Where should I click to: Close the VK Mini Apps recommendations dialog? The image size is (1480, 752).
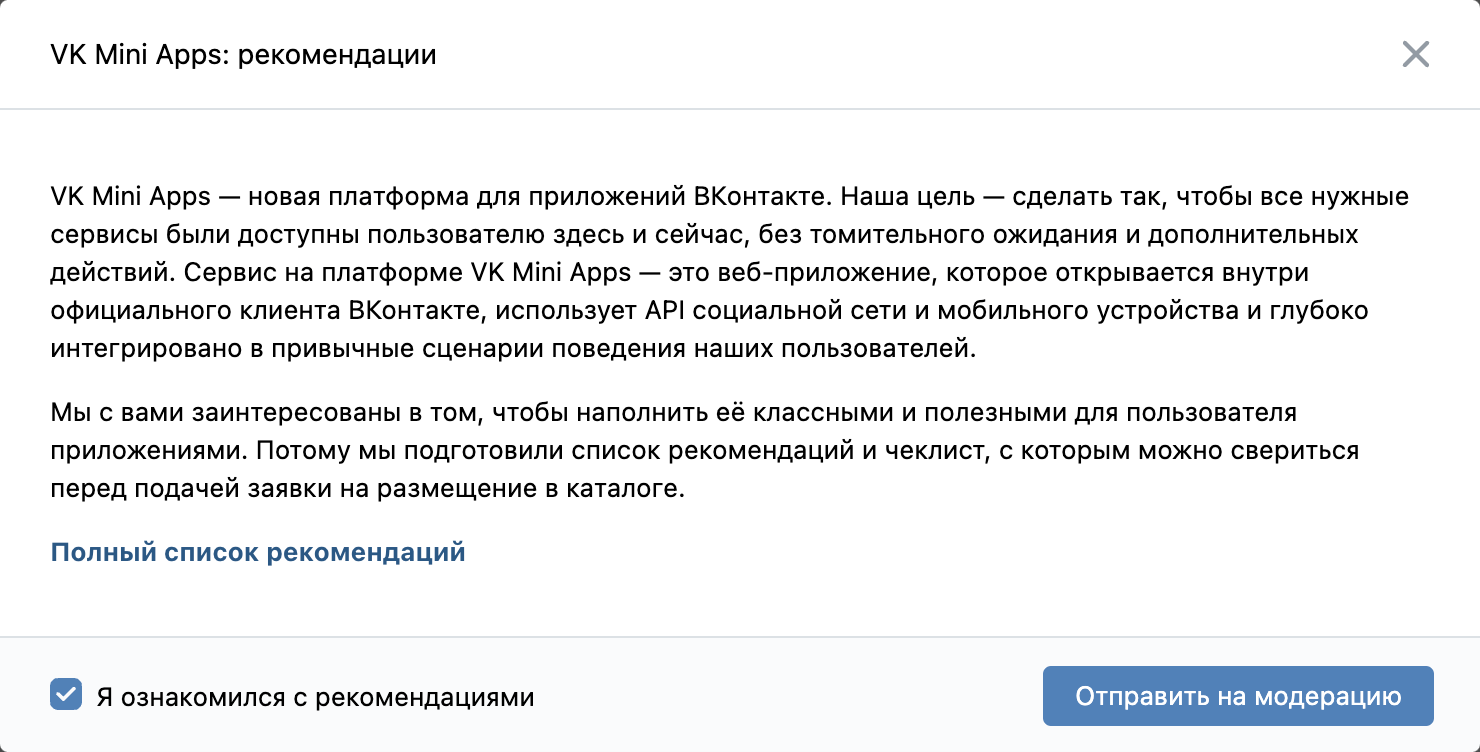(1416, 55)
